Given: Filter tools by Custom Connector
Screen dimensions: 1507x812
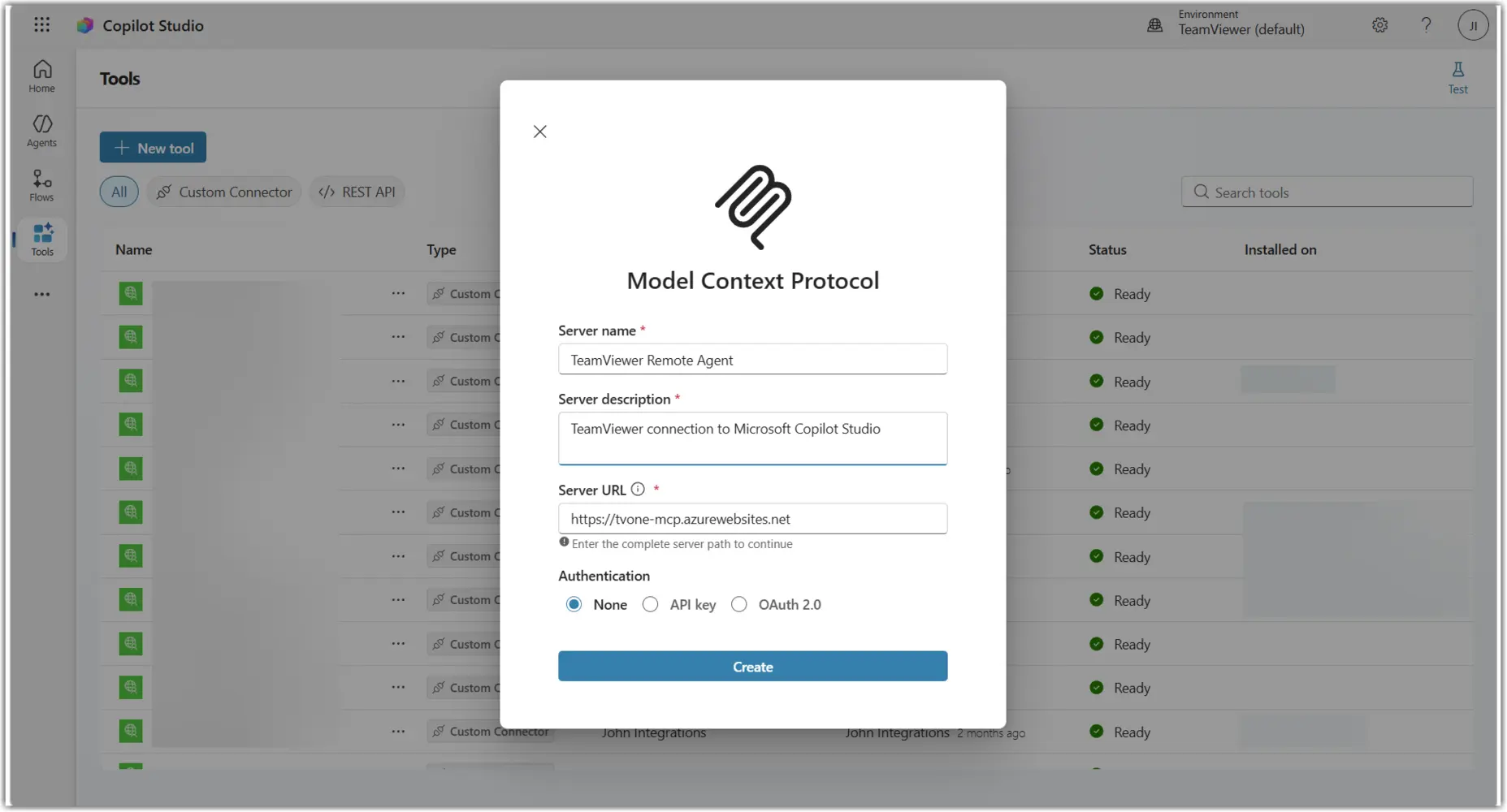Looking at the screenshot, I should [224, 192].
